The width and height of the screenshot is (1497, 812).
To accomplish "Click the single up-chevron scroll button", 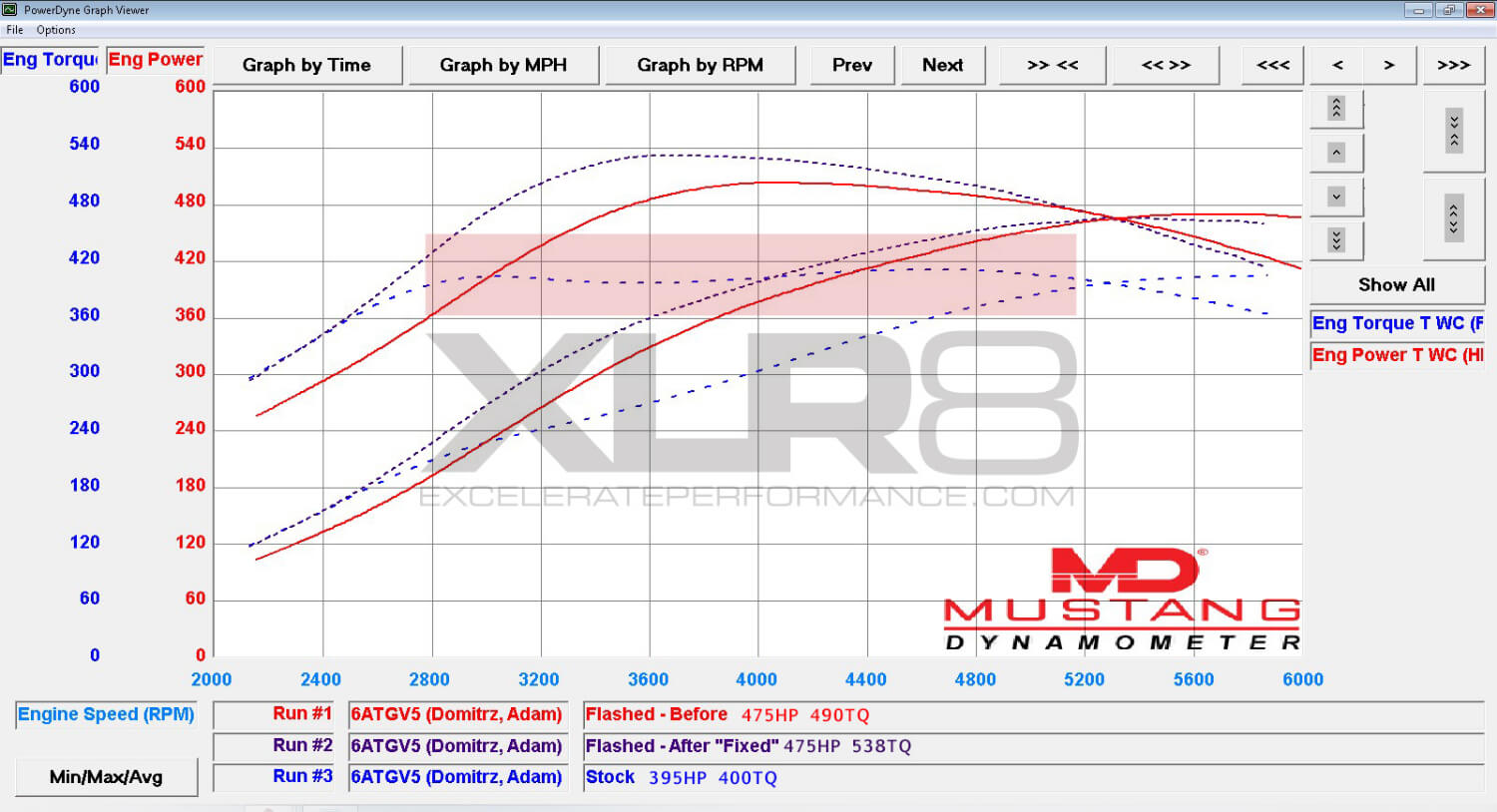I will click(x=1336, y=153).
